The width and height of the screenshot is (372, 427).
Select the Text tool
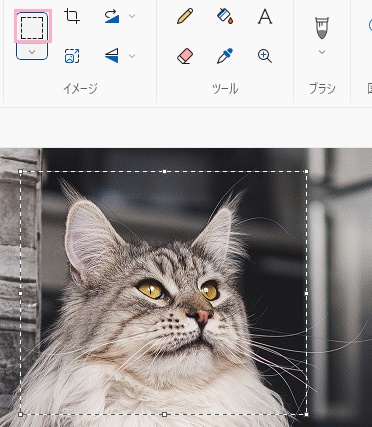coord(265,16)
